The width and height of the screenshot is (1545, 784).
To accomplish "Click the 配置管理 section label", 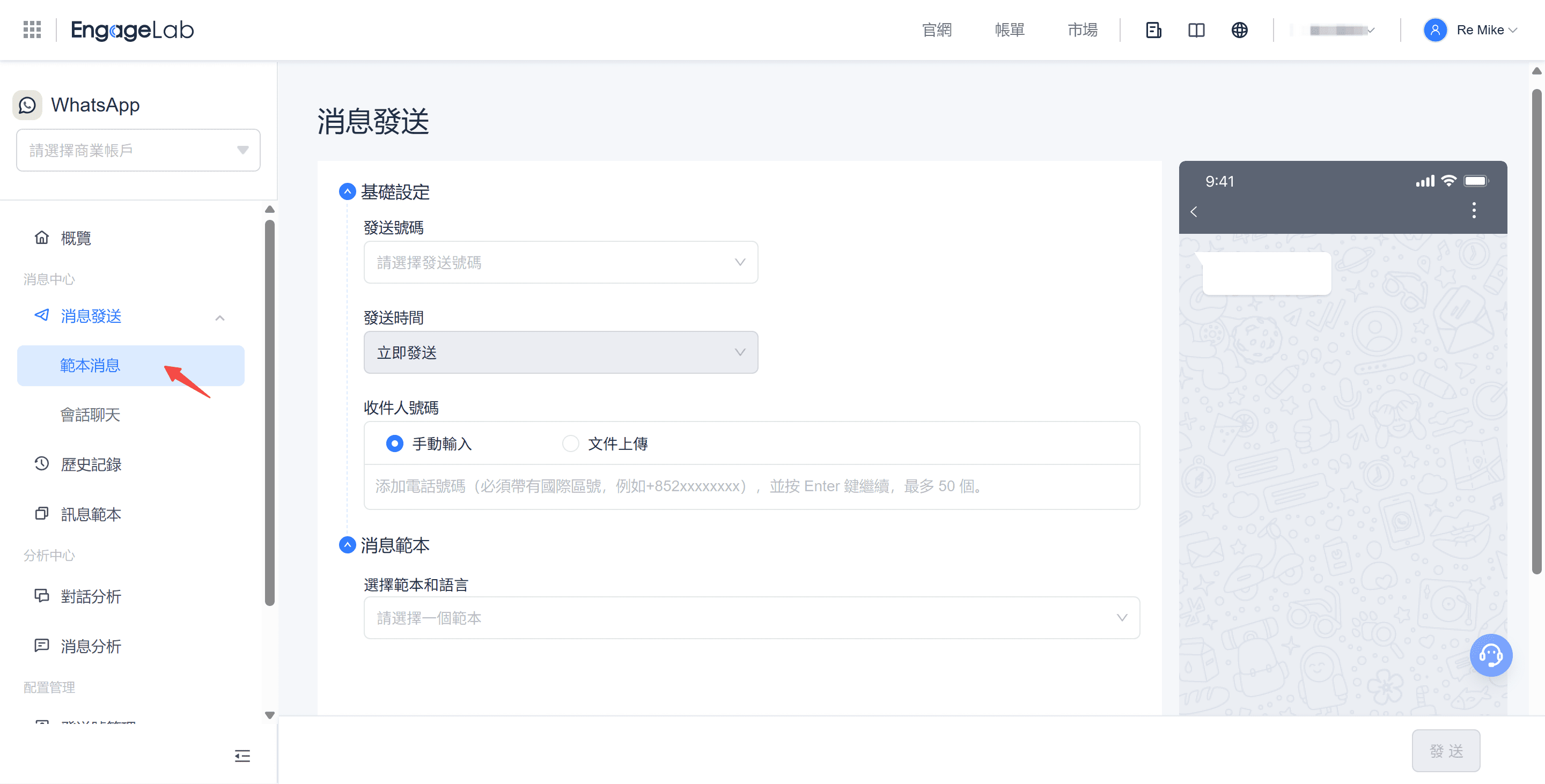I will click(49, 687).
